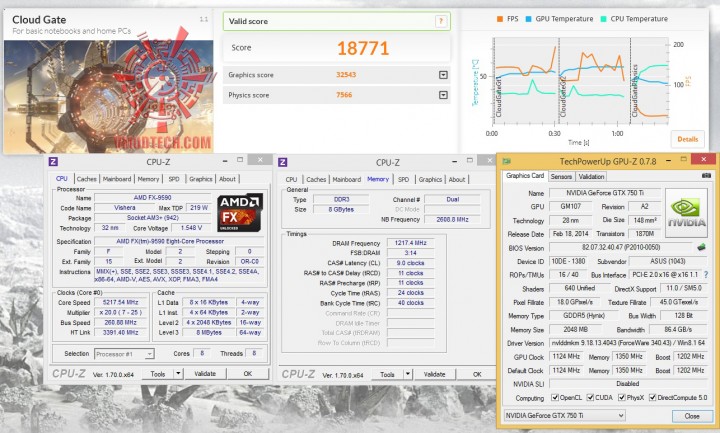The image size is (720, 433).
Task: Select CPU tab in the CPU-Z Memory window
Action: (292, 180)
